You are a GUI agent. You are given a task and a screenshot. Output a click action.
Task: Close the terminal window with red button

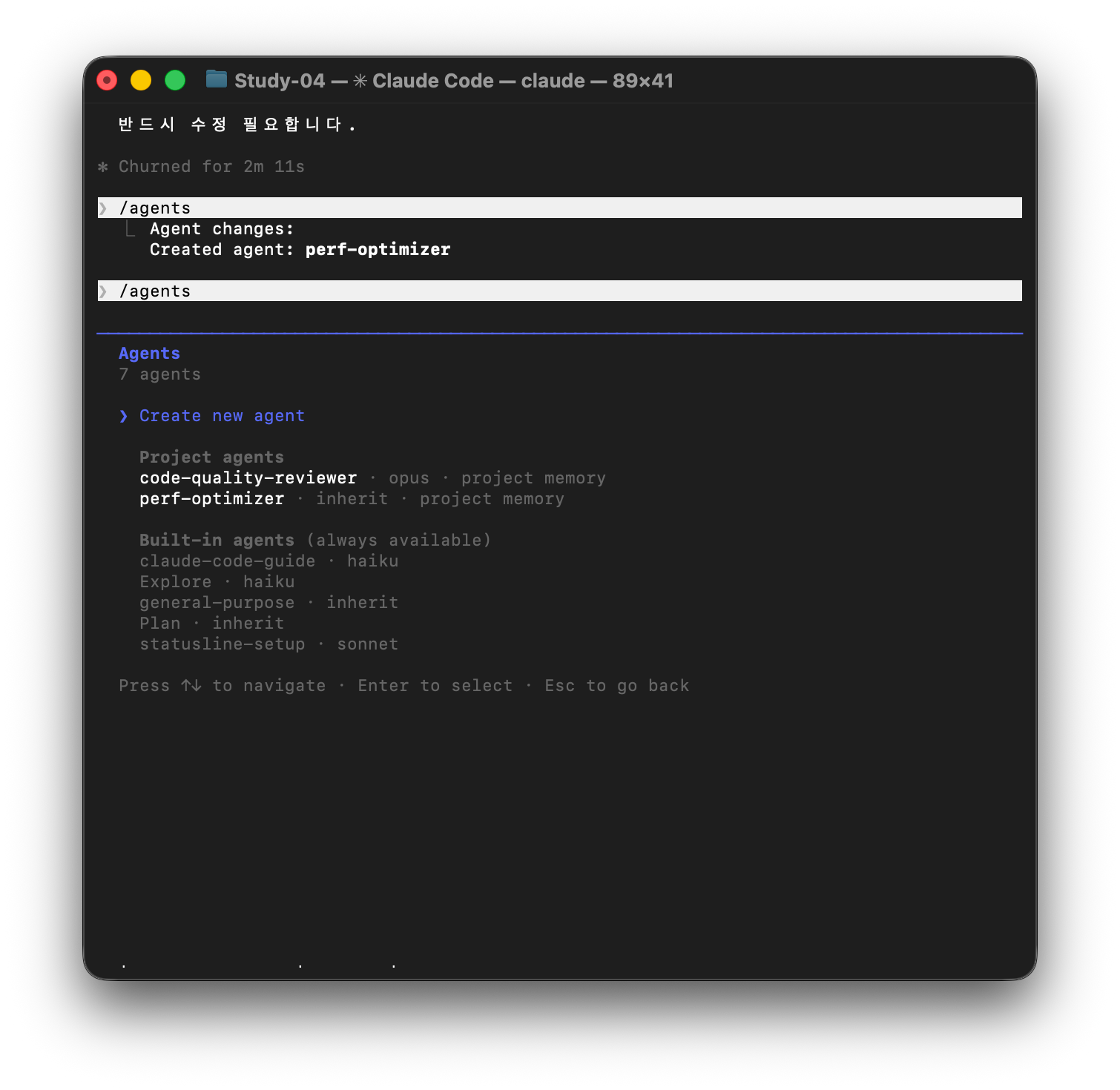point(107,80)
